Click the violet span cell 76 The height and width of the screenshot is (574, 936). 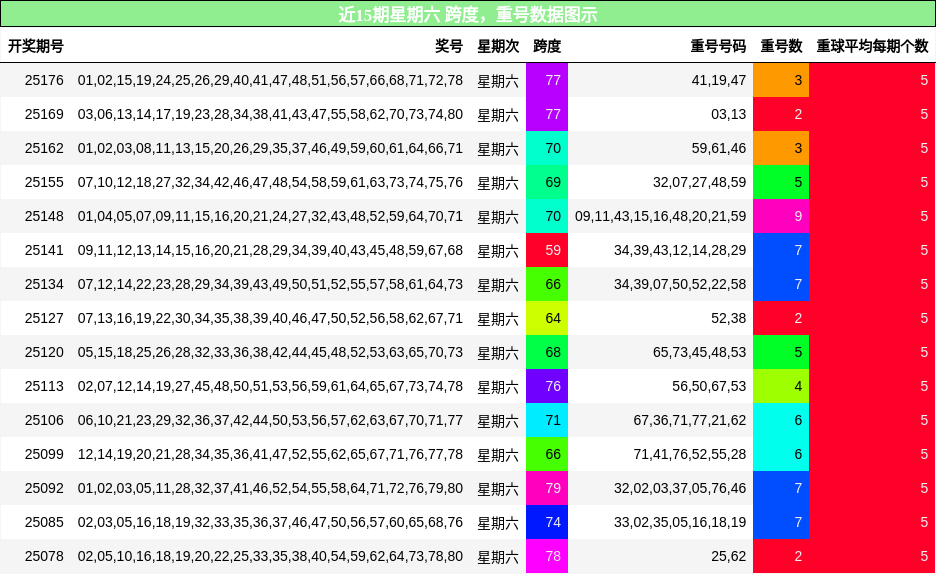[547, 386]
